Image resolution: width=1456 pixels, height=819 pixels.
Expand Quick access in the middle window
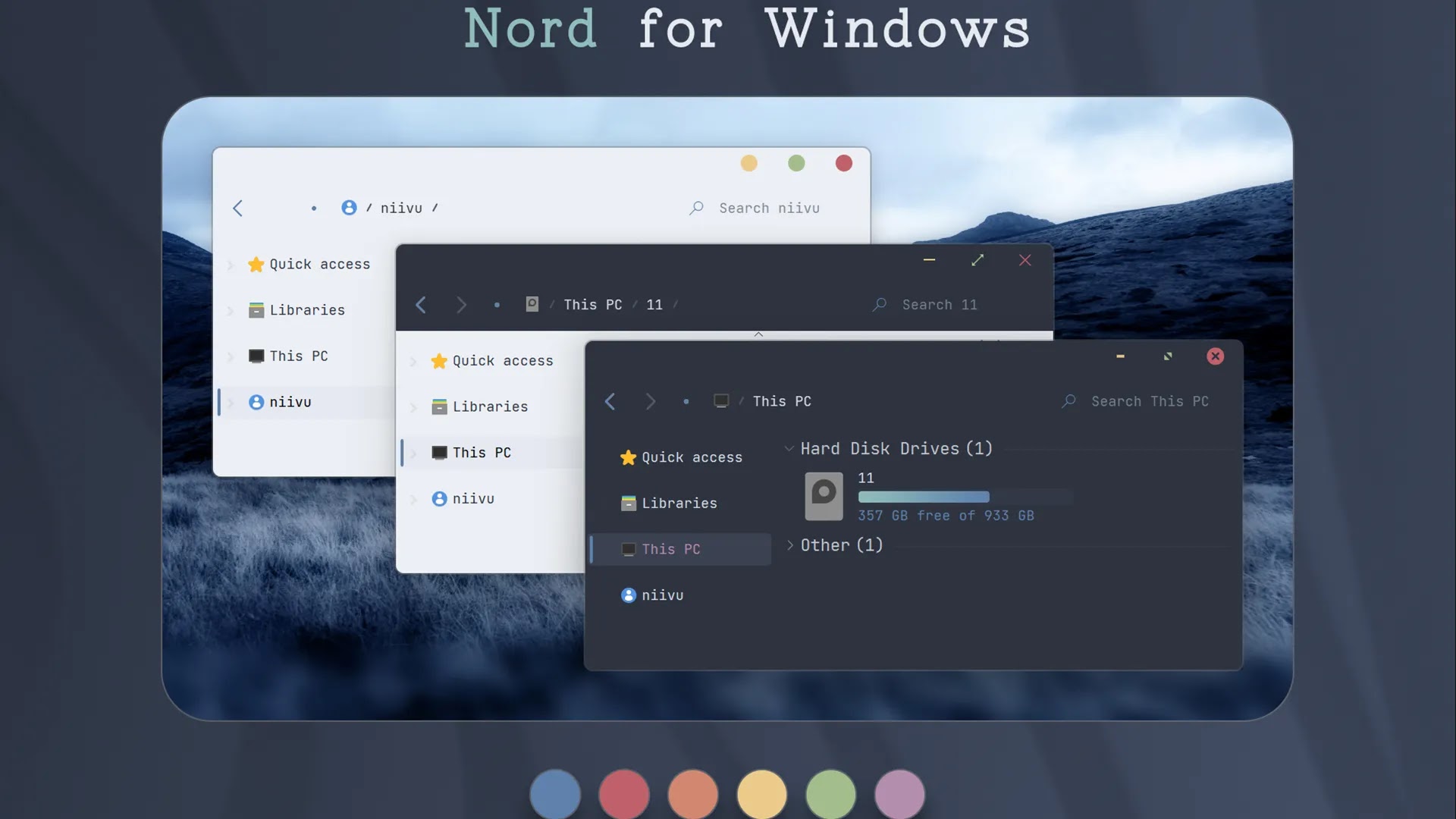point(413,362)
